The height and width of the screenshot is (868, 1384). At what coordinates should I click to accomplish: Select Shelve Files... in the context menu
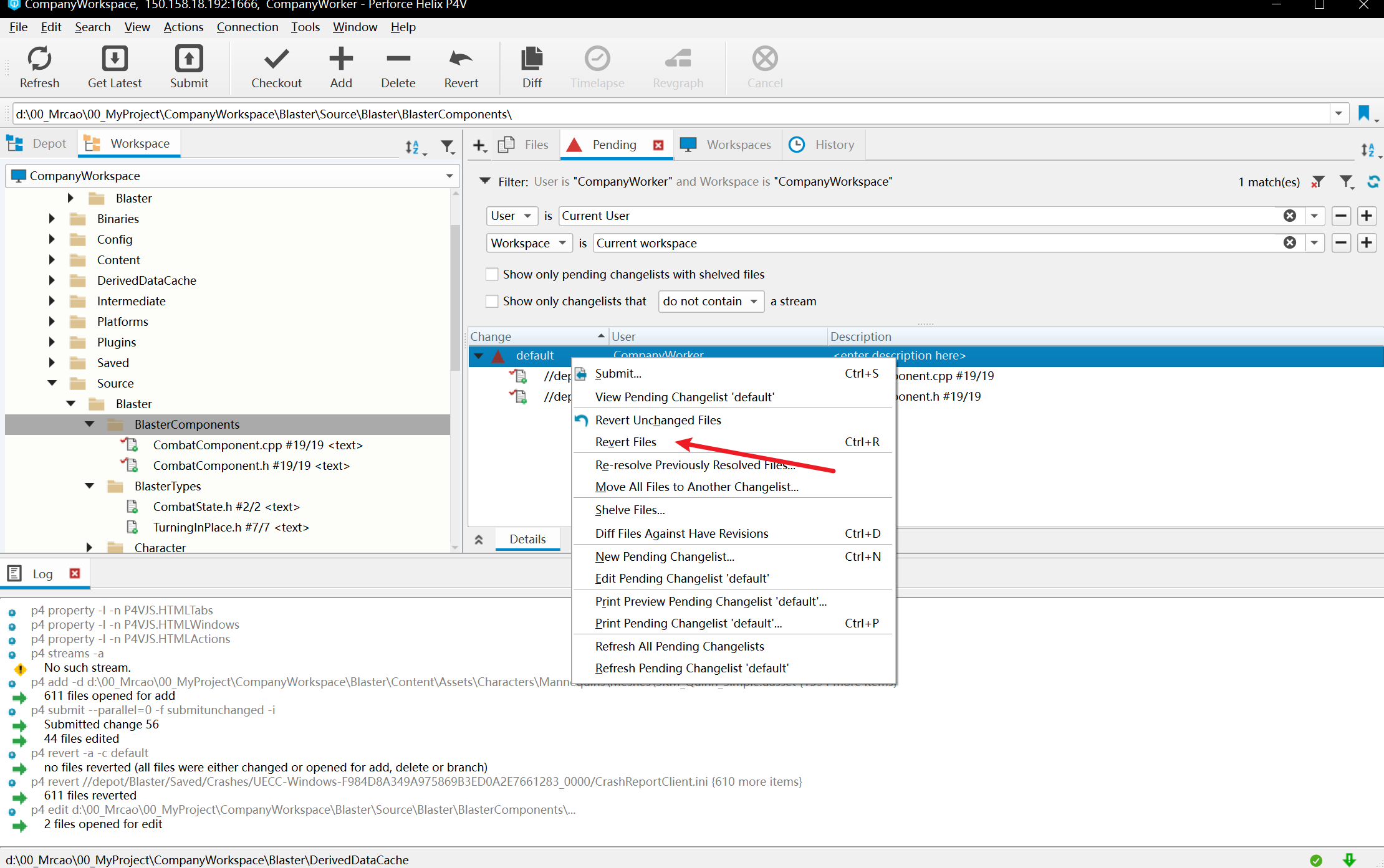pyautogui.click(x=733, y=510)
